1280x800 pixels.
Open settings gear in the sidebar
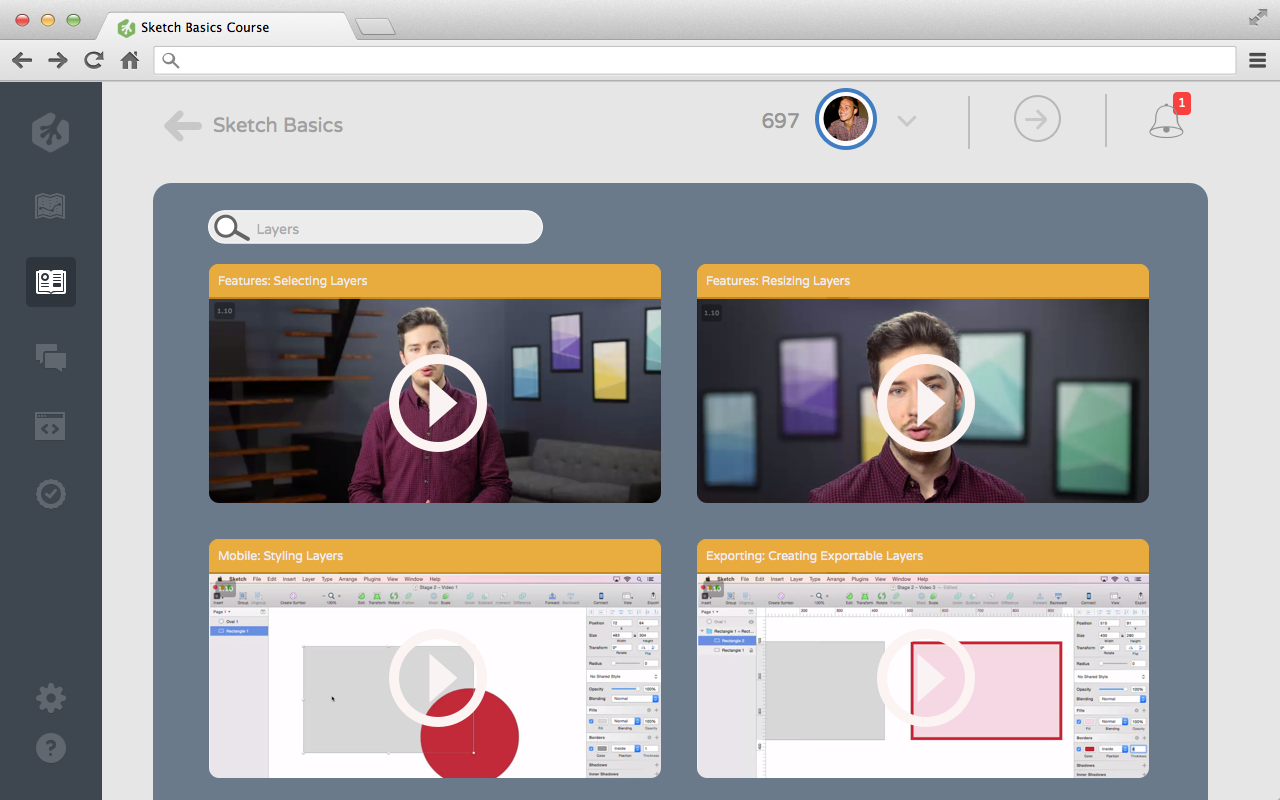pyautogui.click(x=51, y=698)
